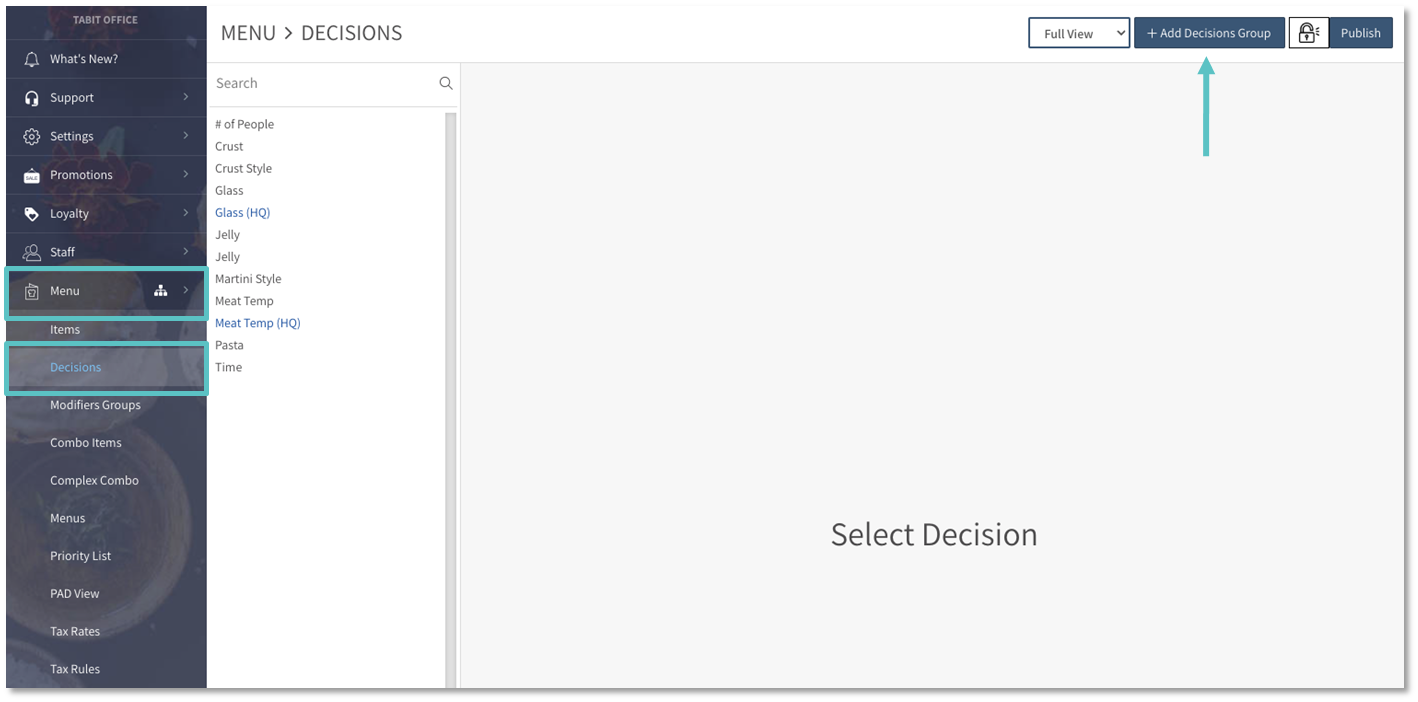Open the Tax Rates menu entry
The height and width of the screenshot is (702, 1418).
click(75, 631)
